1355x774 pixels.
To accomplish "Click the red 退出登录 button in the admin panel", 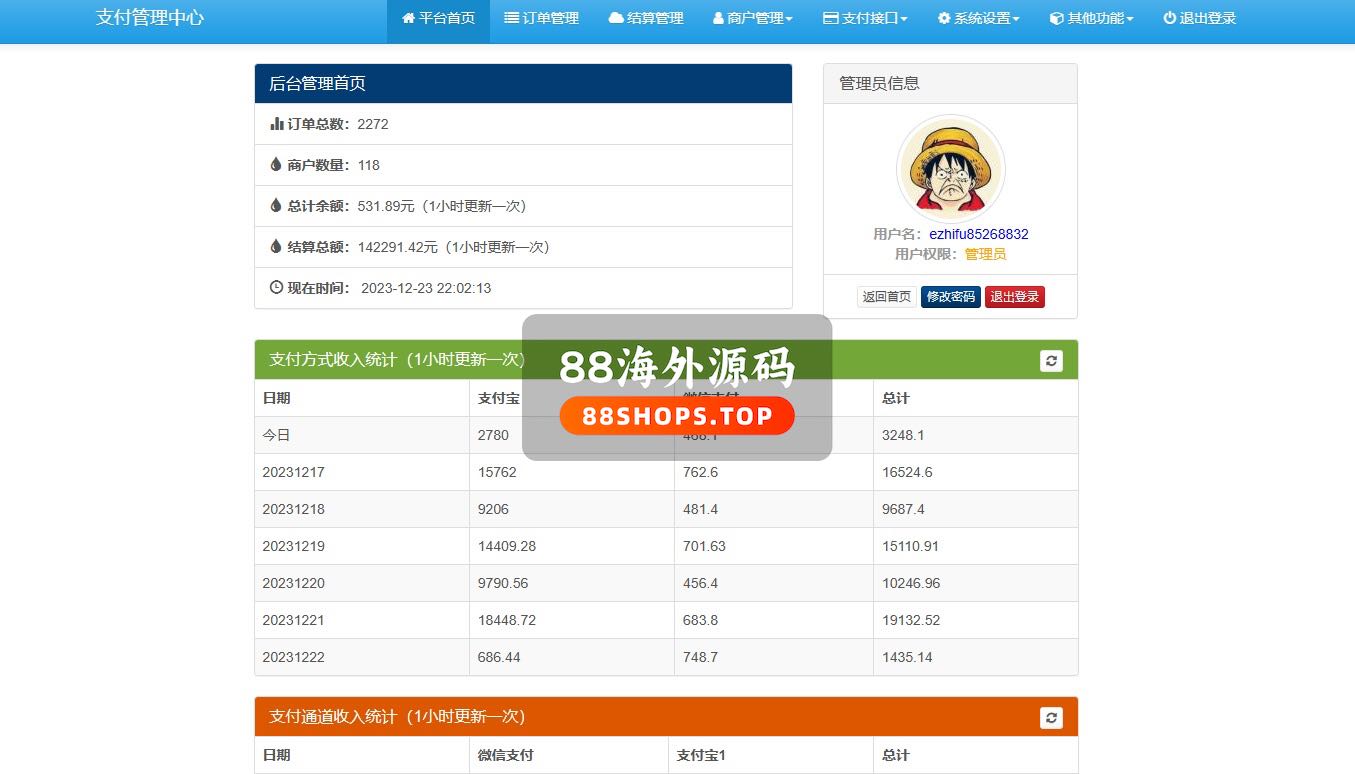I will click(x=1014, y=297).
